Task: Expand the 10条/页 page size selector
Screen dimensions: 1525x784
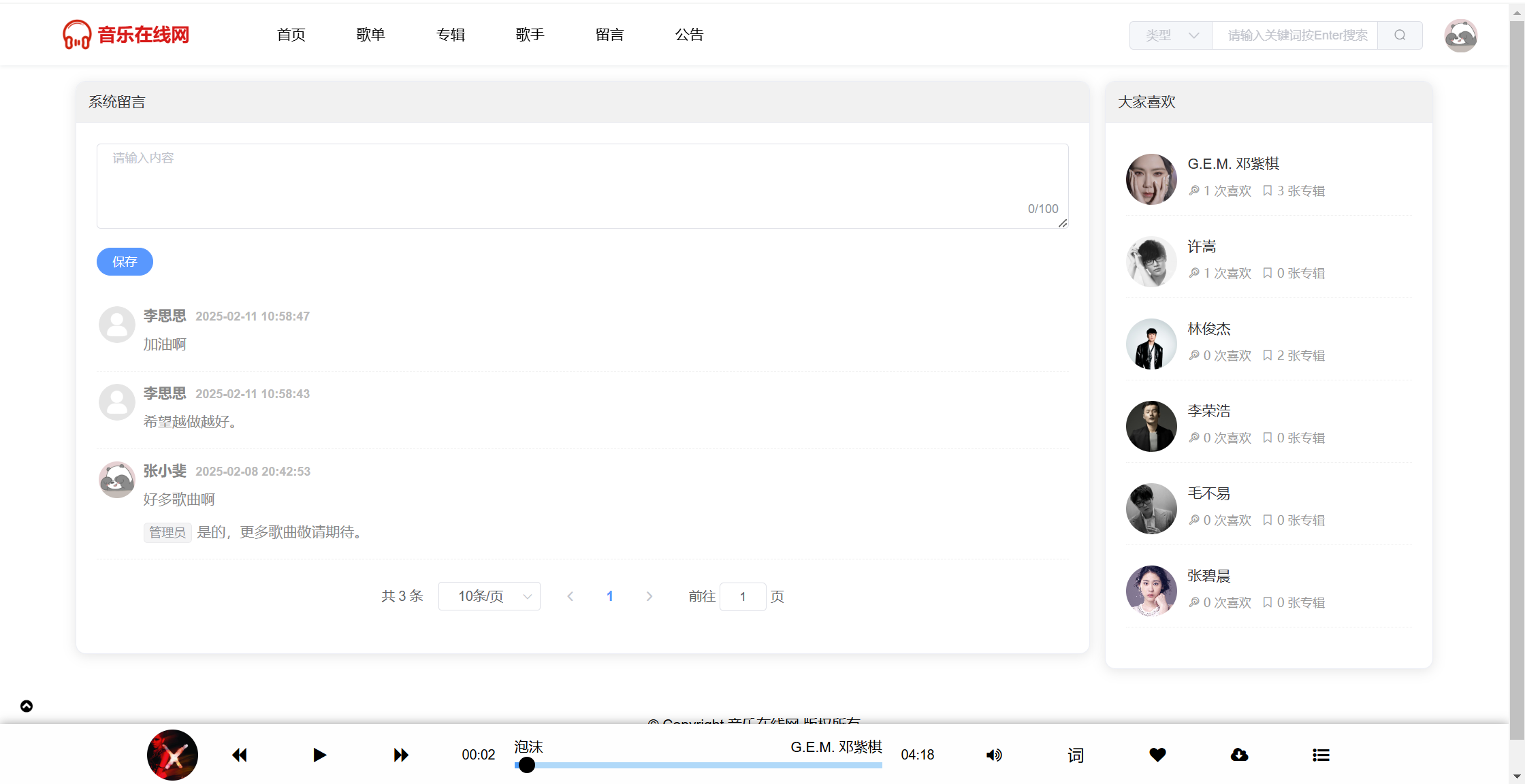Action: click(489, 596)
